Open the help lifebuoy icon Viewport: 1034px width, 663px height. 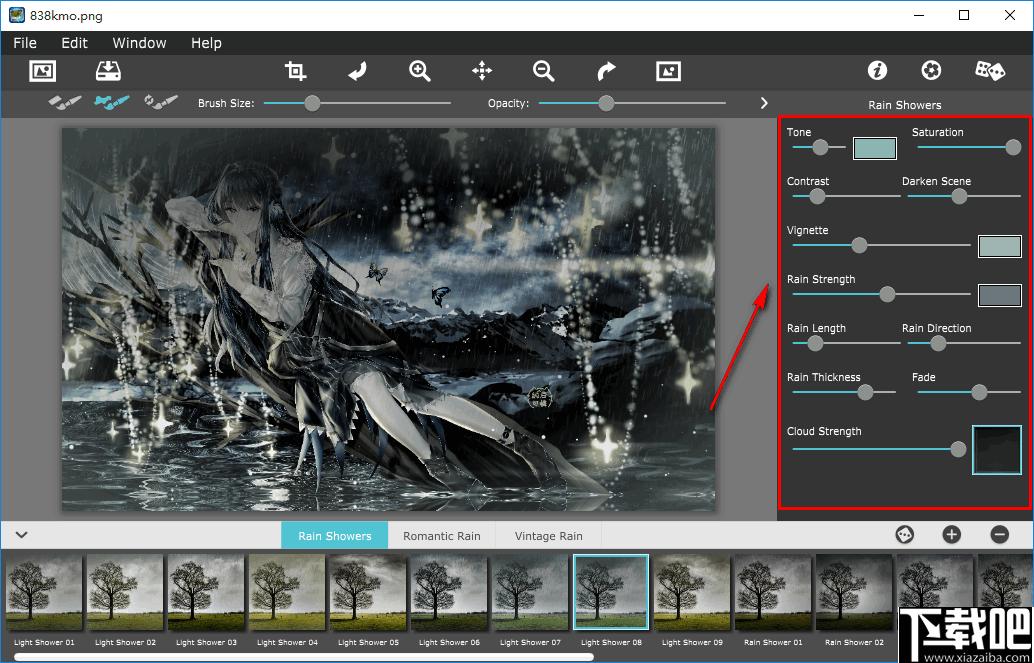tap(931, 71)
